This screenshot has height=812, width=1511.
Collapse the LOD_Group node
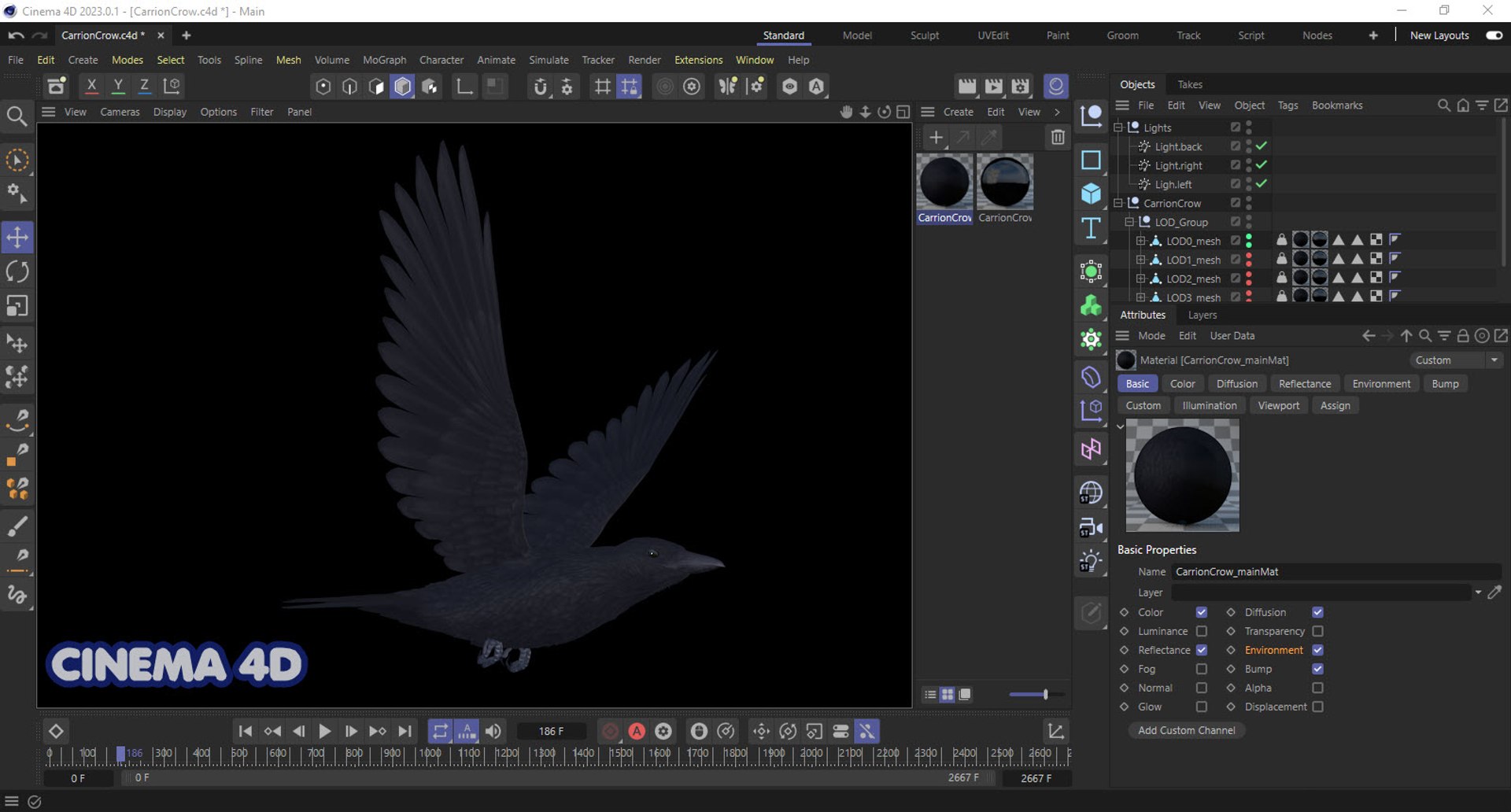1129,222
